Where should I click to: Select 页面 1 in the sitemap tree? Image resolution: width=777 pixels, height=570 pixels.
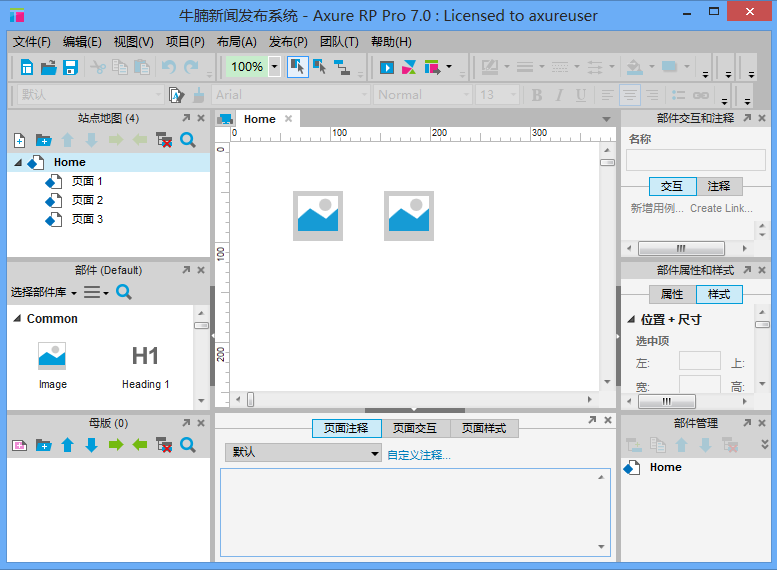pyautogui.click(x=87, y=181)
